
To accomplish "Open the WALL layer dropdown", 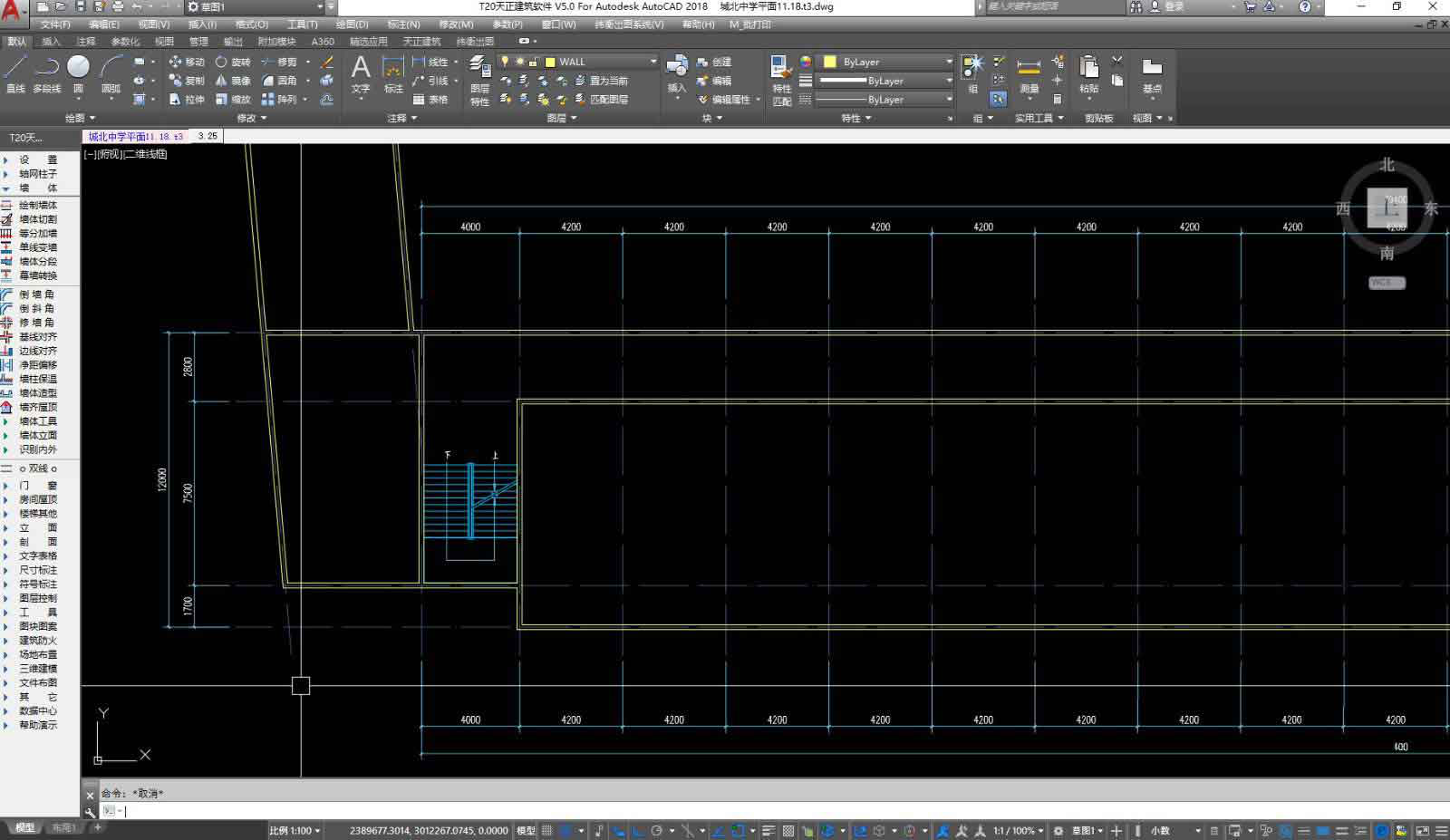I will click(x=652, y=62).
